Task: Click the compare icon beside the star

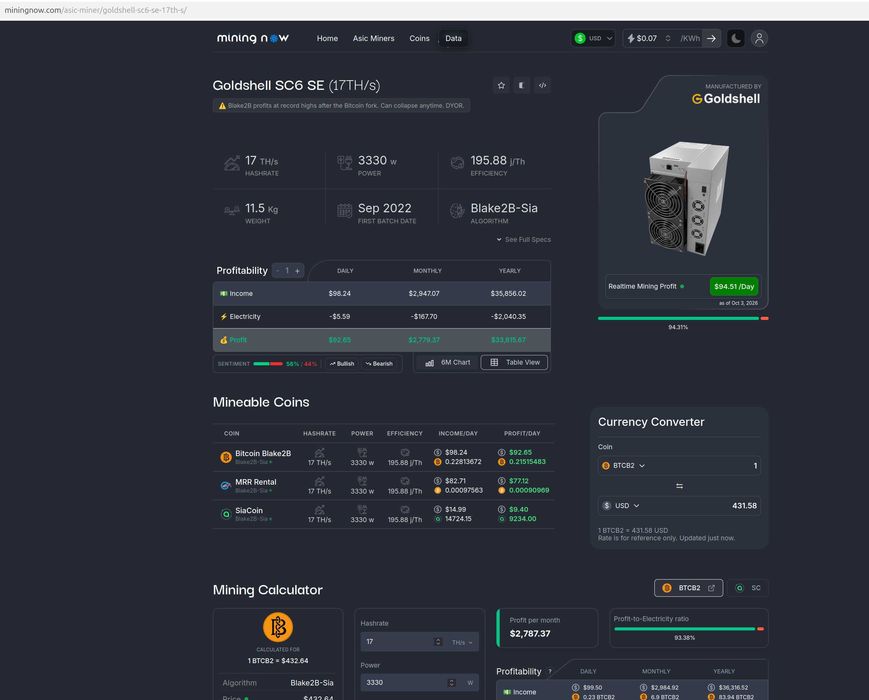Action: click(x=522, y=85)
